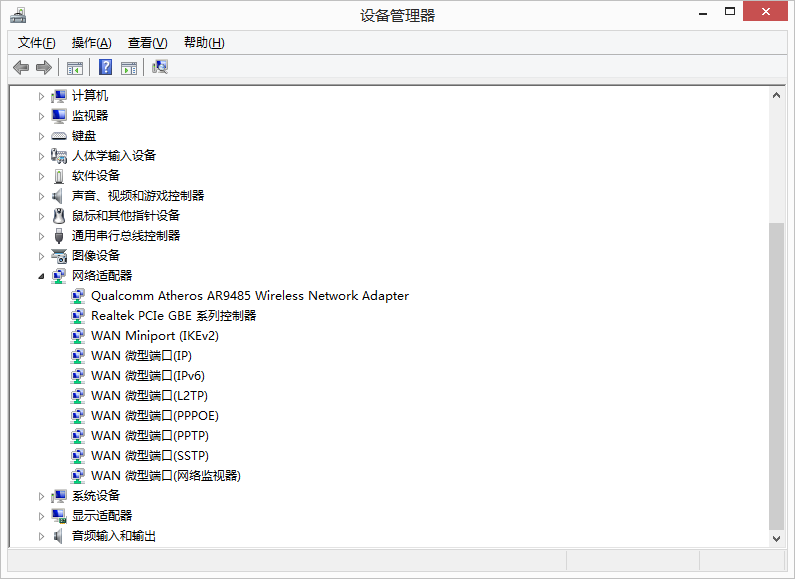Expand the 计算机 node
This screenshot has height=579, width=795.
(x=41, y=96)
